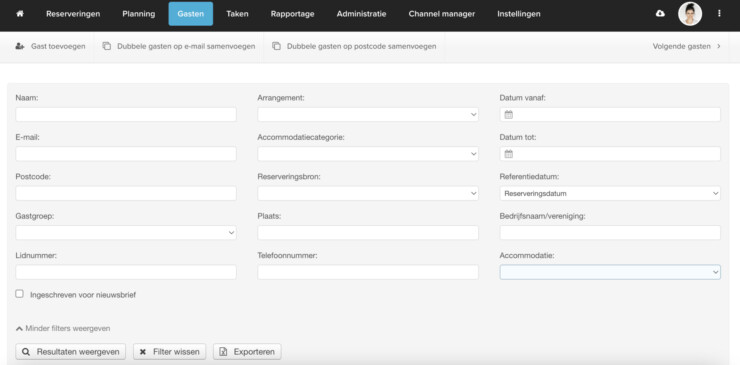Click Excel file icon on Exporteren

[224, 352]
